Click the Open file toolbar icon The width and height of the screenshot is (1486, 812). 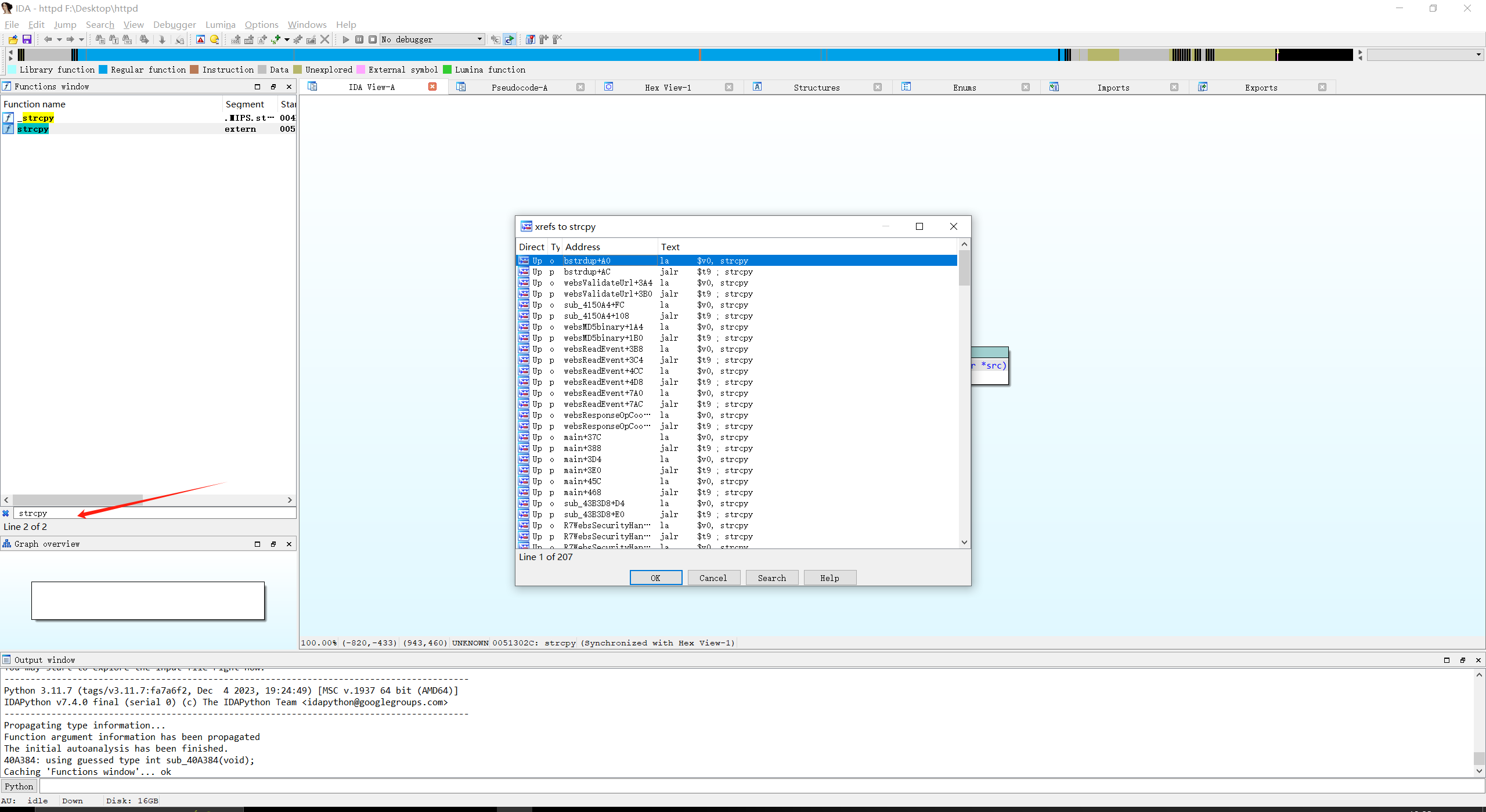click(x=13, y=39)
